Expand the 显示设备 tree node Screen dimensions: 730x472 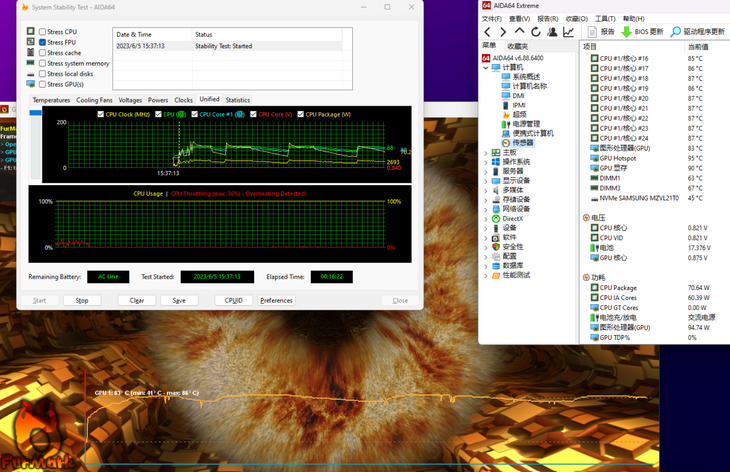point(486,181)
